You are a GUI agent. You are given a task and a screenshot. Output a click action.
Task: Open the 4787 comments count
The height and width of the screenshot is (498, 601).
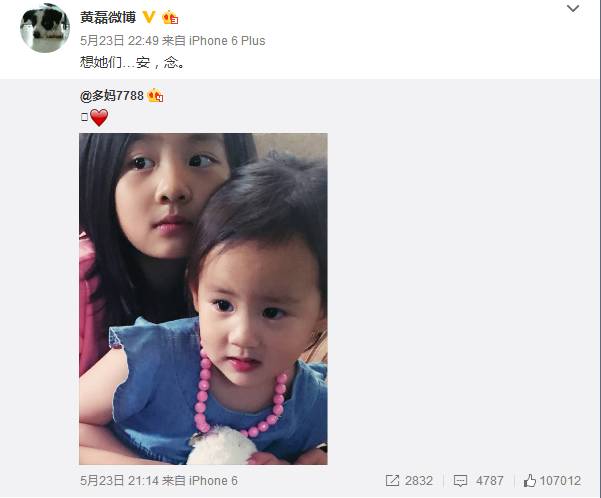489,481
